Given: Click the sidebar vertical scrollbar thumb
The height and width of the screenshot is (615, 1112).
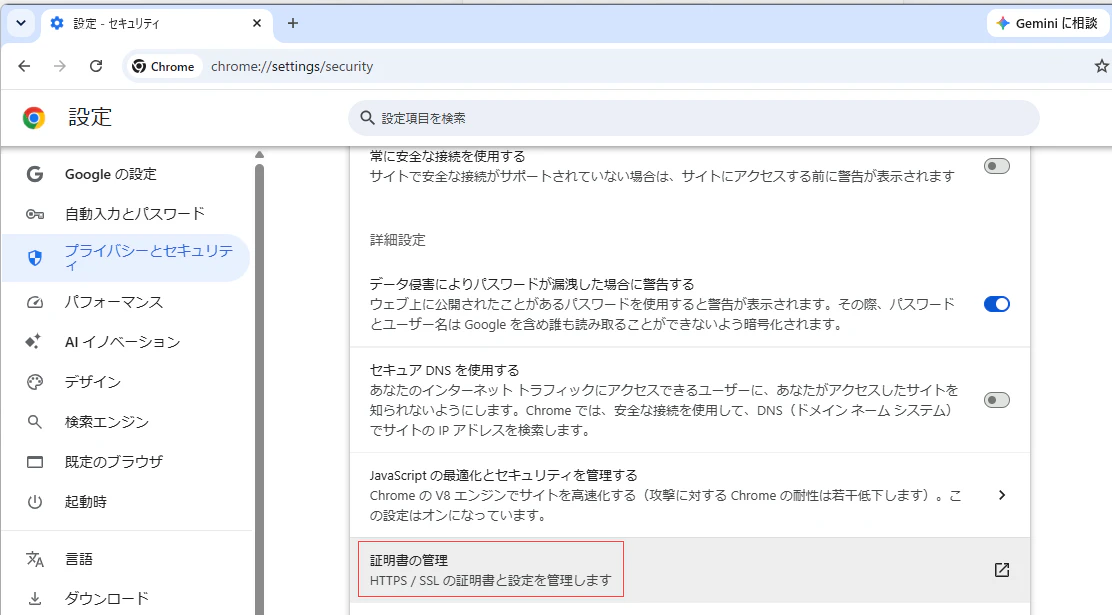Looking at the screenshot, I should pos(260,389).
